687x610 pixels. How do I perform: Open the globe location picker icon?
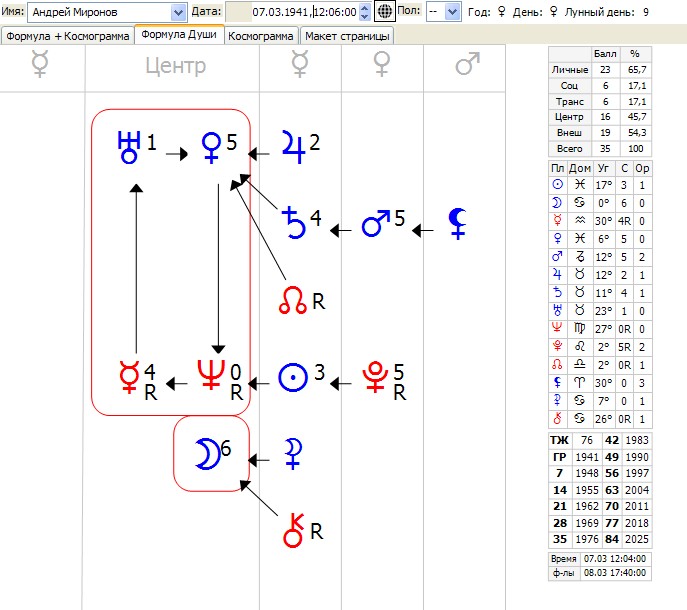pyautogui.click(x=384, y=11)
